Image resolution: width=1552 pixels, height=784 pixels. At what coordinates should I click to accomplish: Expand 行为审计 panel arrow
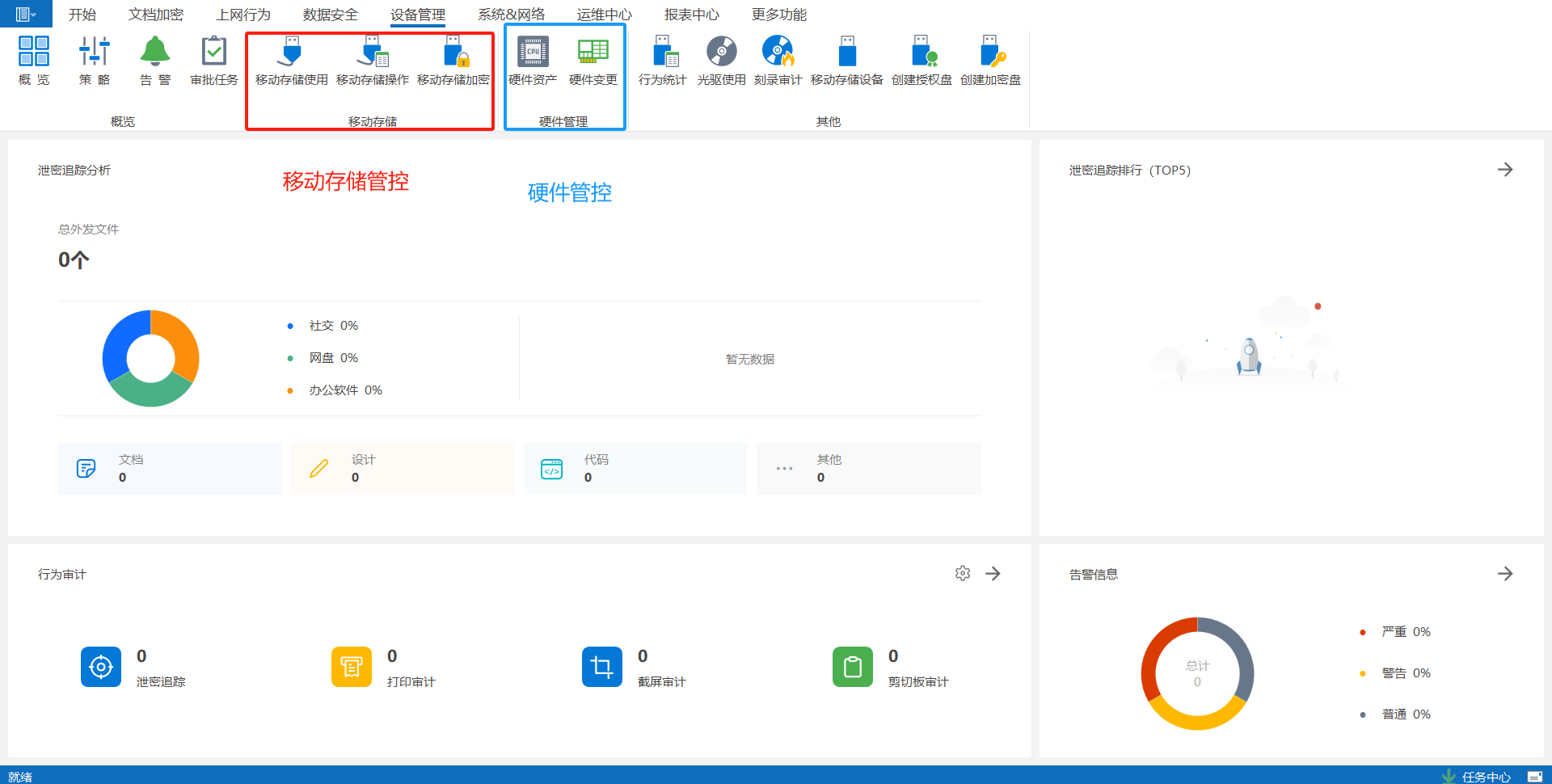[993, 573]
